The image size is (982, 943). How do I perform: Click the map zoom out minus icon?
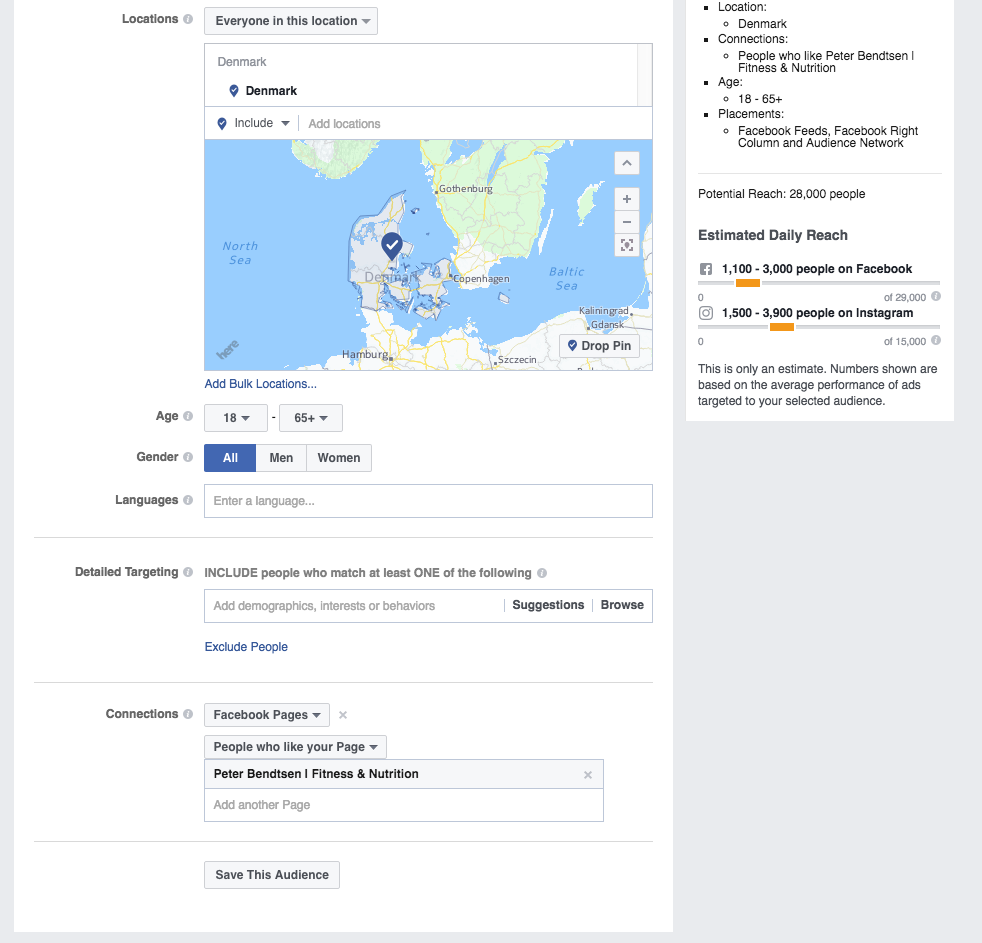point(627,222)
